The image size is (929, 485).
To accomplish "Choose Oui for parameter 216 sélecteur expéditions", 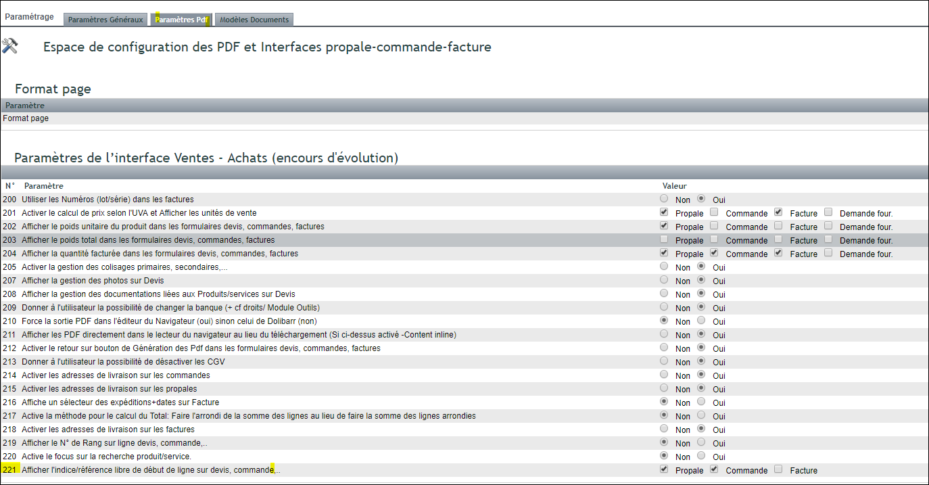I will pyautogui.click(x=701, y=402).
